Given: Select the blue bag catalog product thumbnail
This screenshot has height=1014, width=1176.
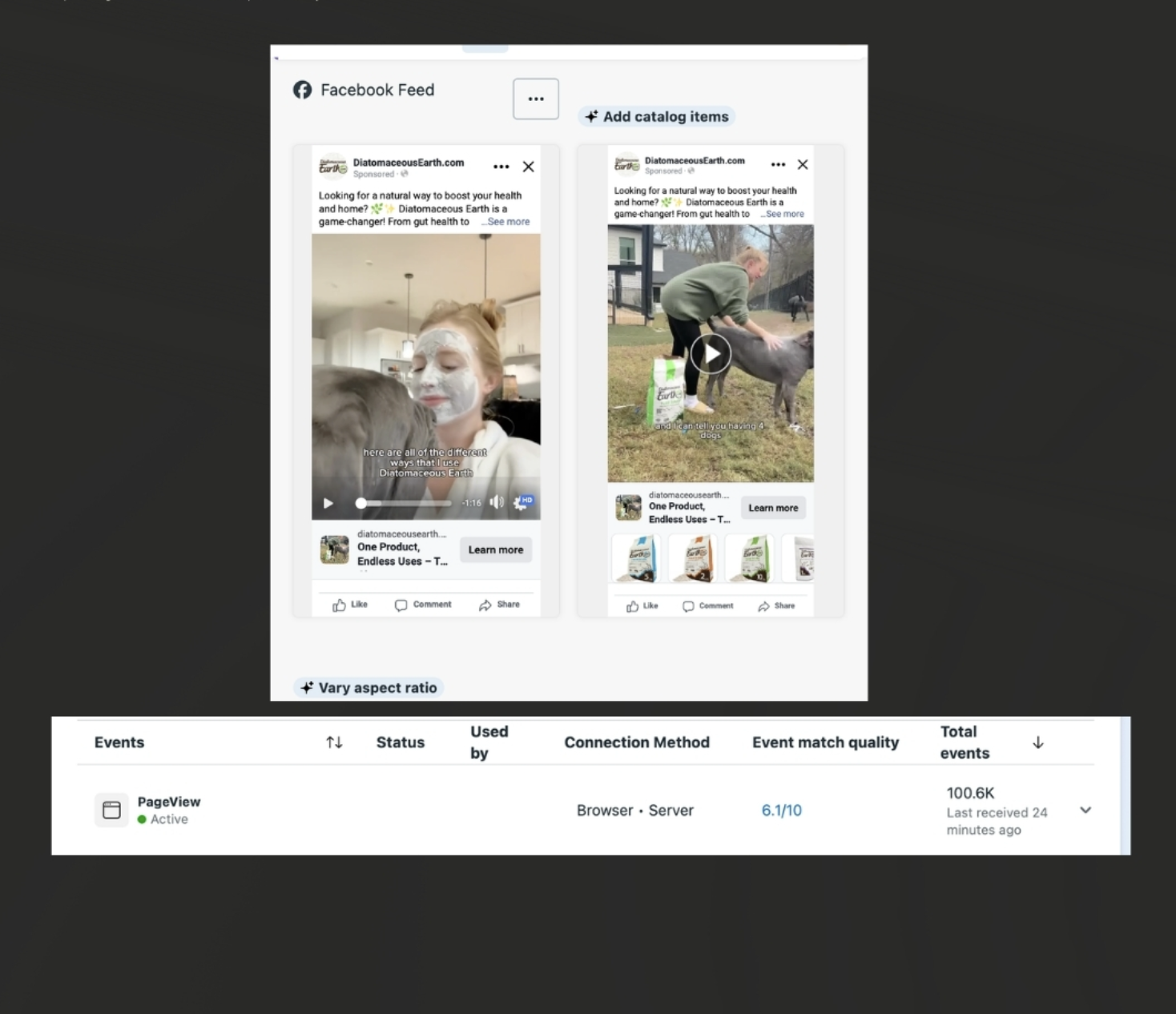Looking at the screenshot, I should [637, 558].
